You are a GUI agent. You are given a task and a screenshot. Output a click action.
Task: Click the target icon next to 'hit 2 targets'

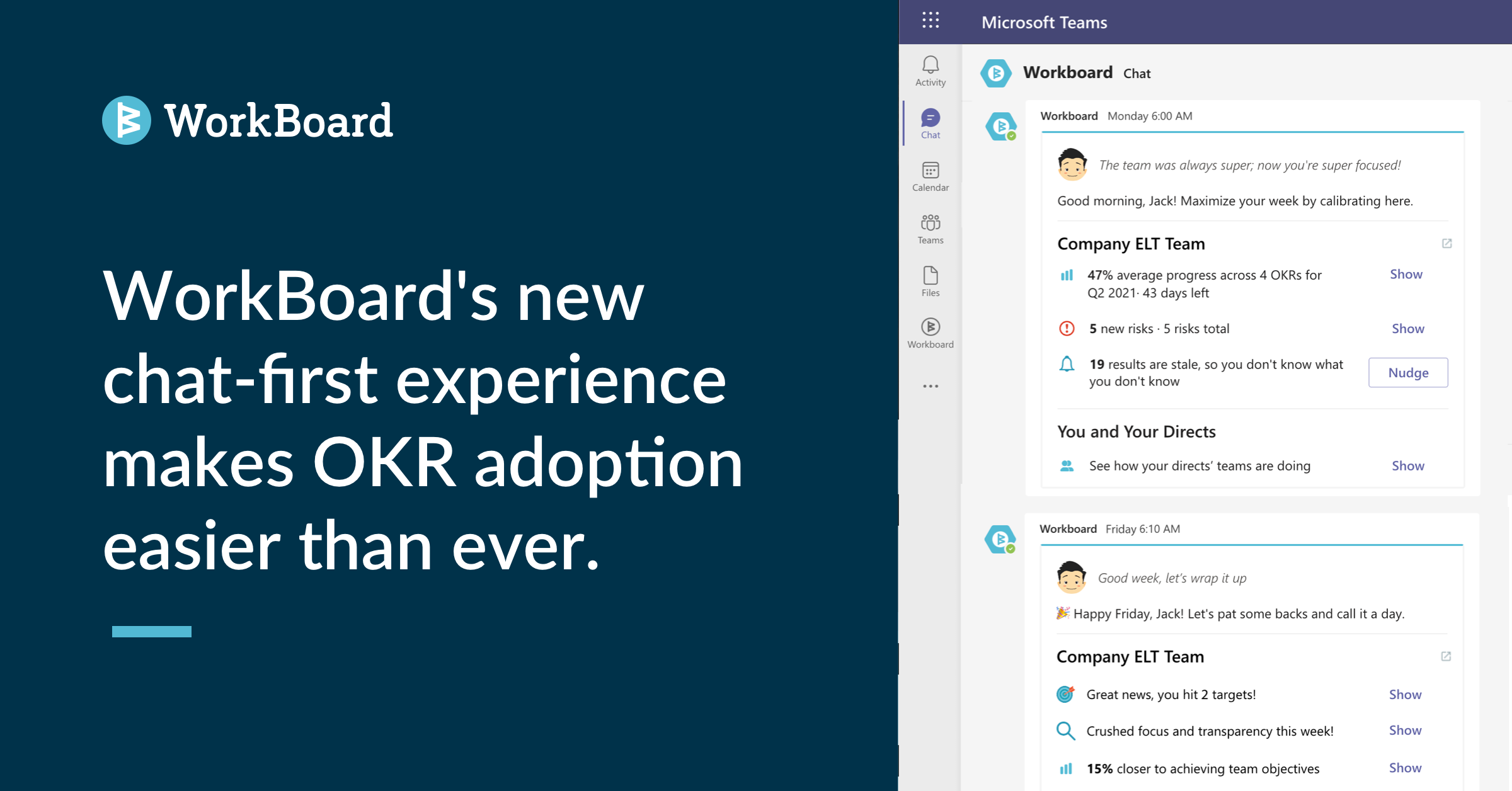click(x=1065, y=694)
